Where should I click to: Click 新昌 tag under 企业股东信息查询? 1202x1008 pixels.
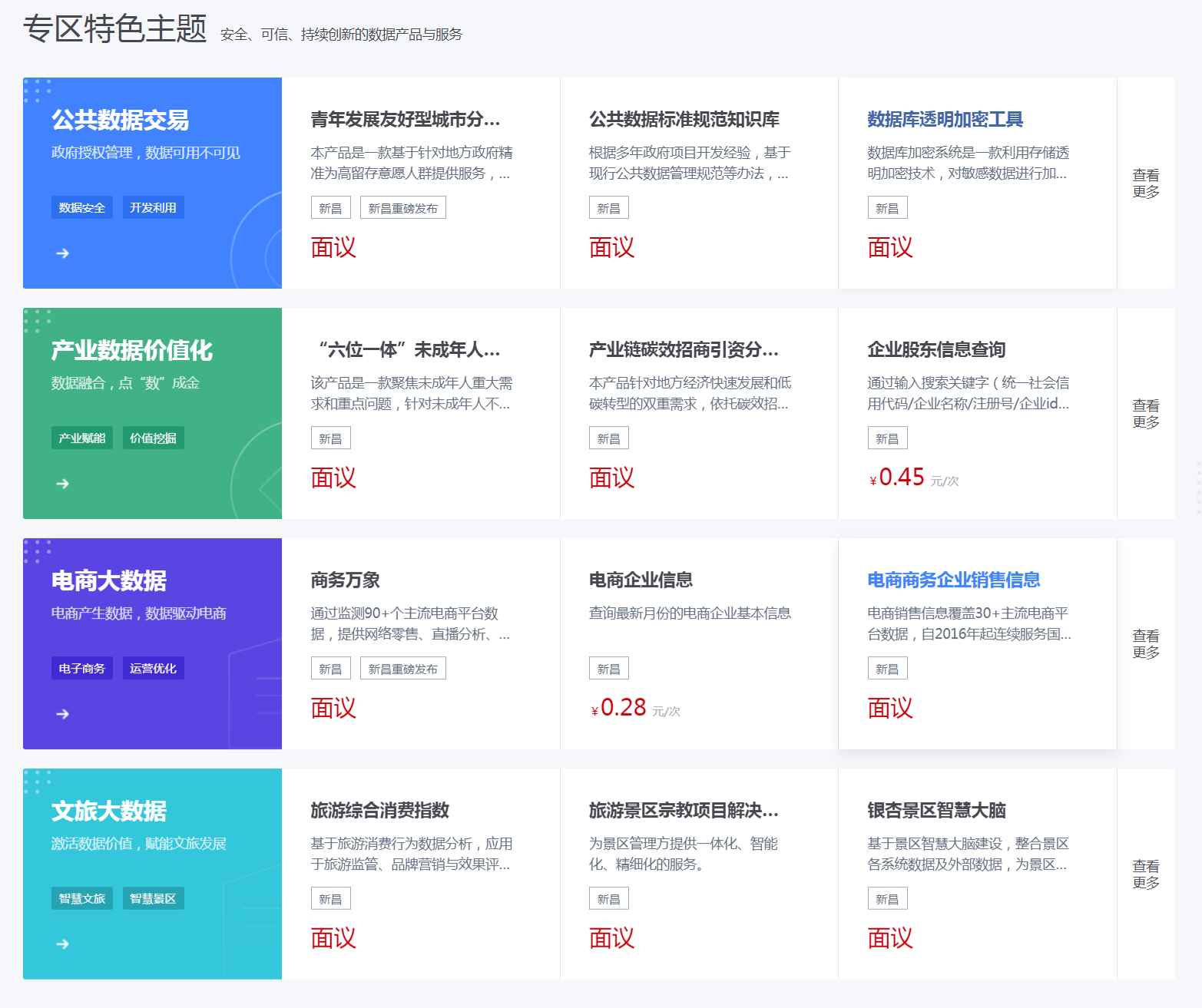[887, 438]
